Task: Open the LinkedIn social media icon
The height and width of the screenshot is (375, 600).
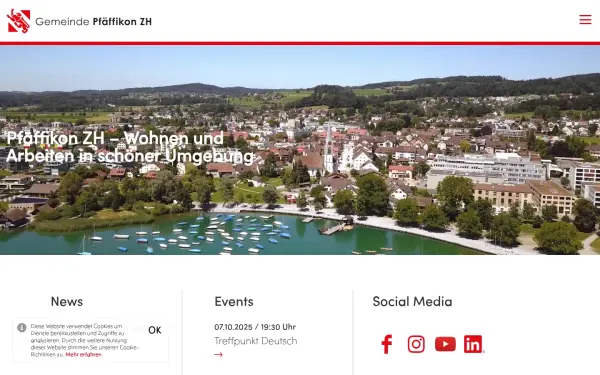Action: 473,344
